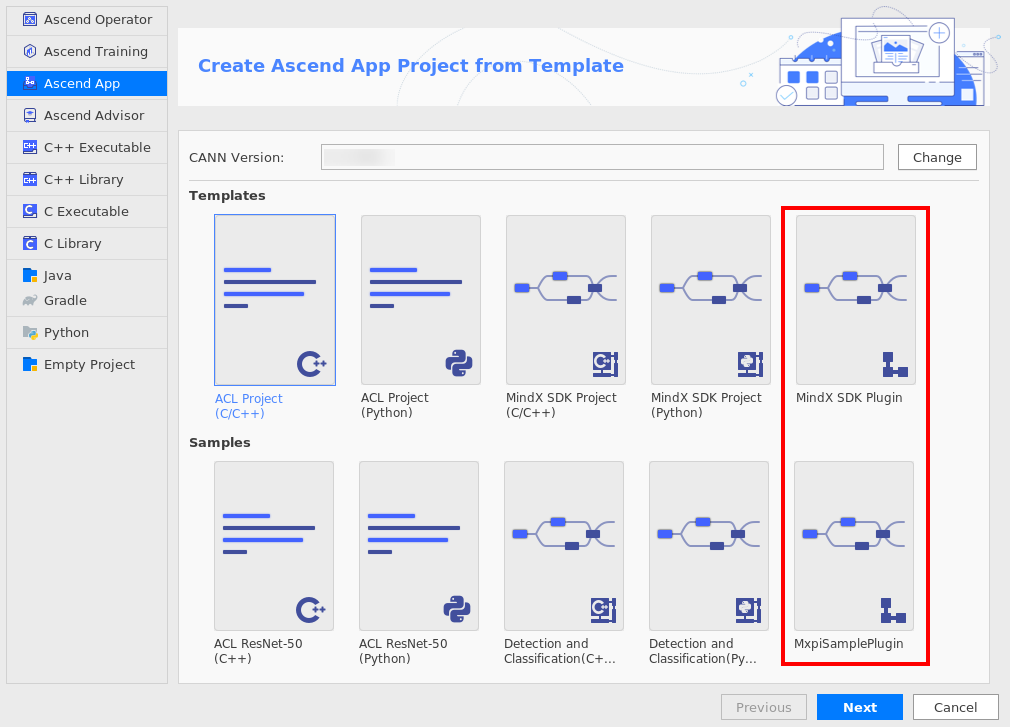The image size is (1010, 727).
Task: Click the C++ logo on ACL Project template
Action: coord(312,364)
